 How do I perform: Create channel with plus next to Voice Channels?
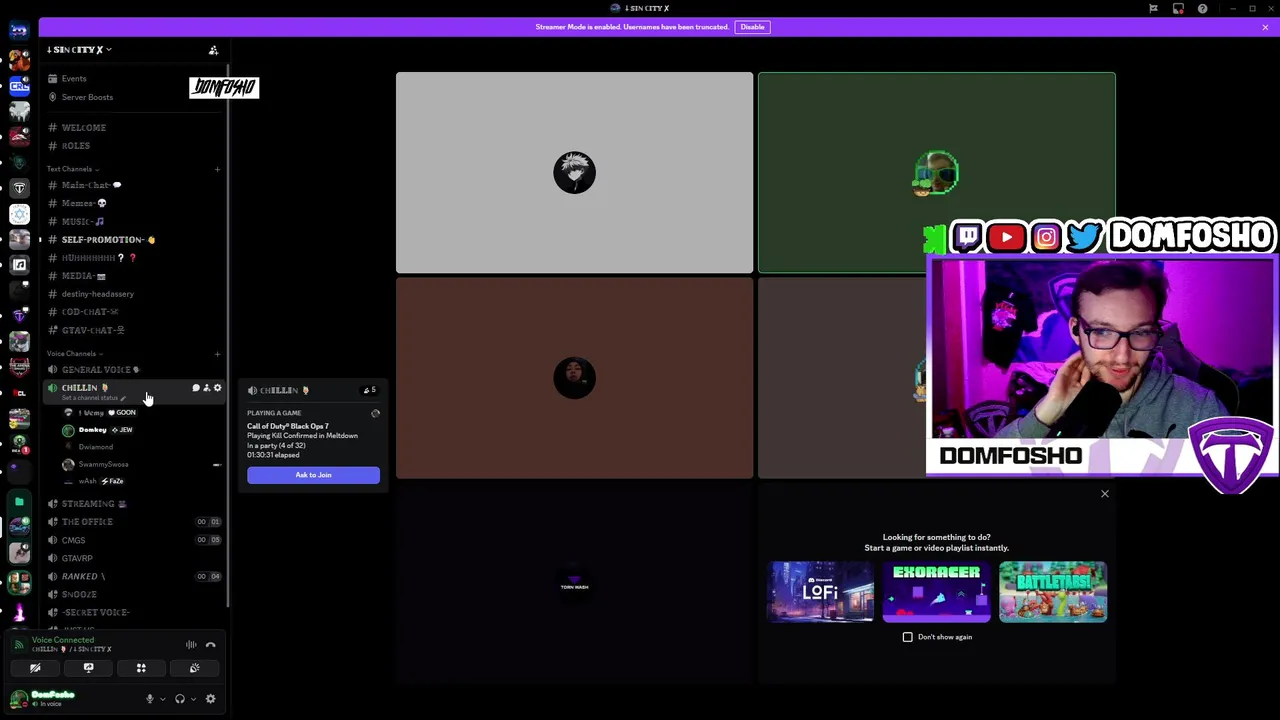click(217, 353)
